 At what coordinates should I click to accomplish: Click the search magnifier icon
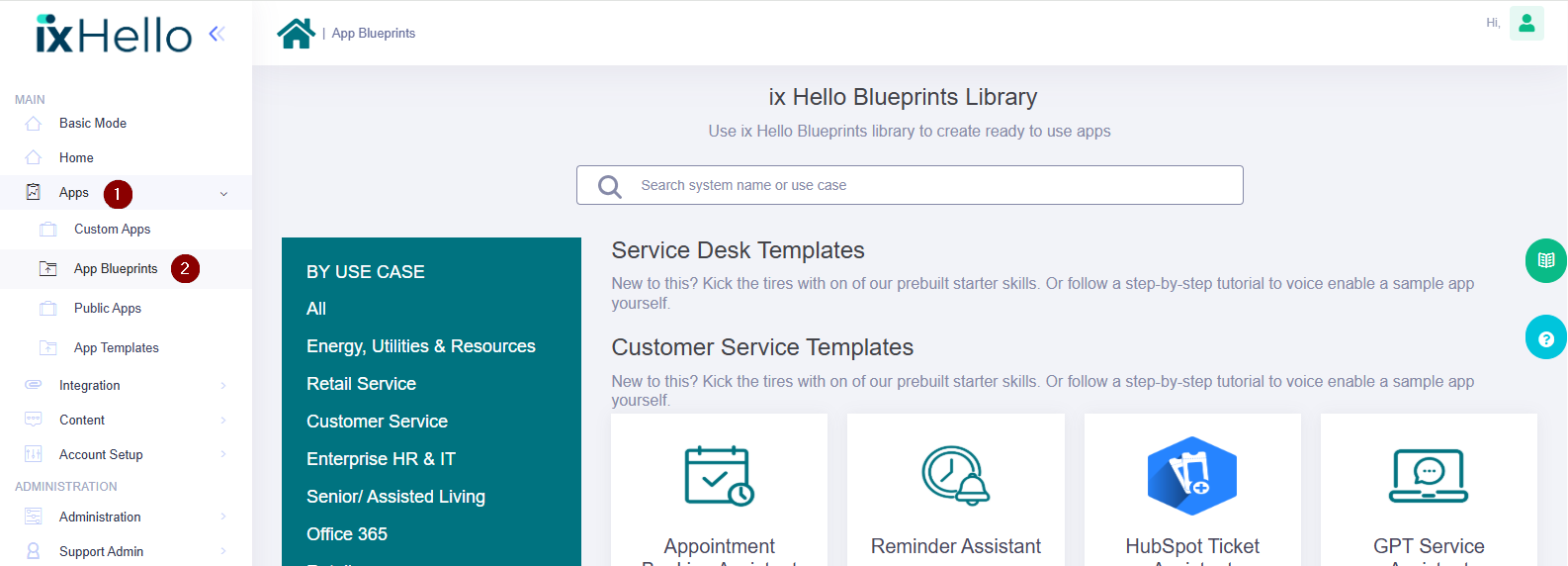[x=610, y=186]
